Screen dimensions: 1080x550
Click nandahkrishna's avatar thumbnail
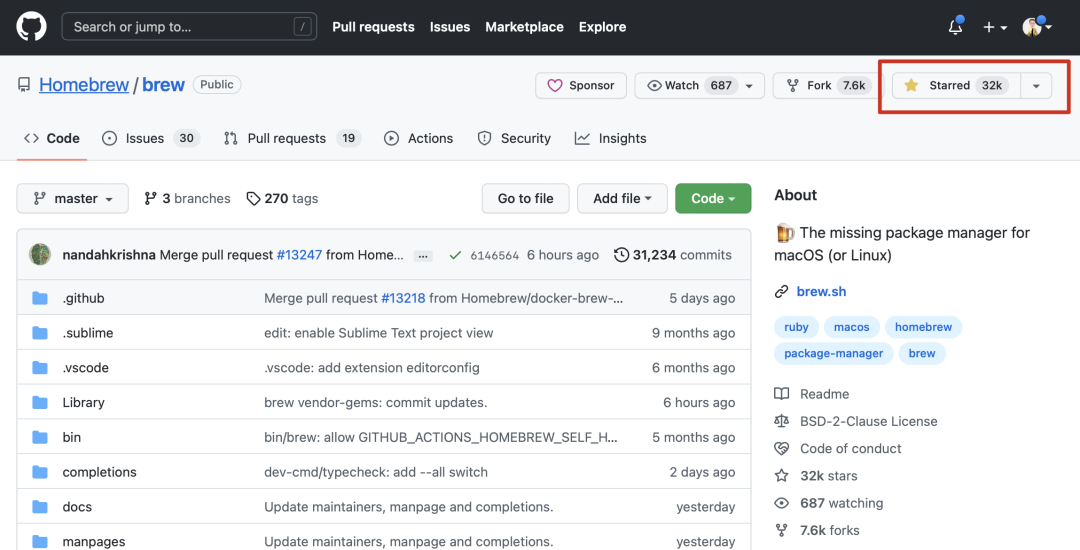pyautogui.click(x=40, y=255)
